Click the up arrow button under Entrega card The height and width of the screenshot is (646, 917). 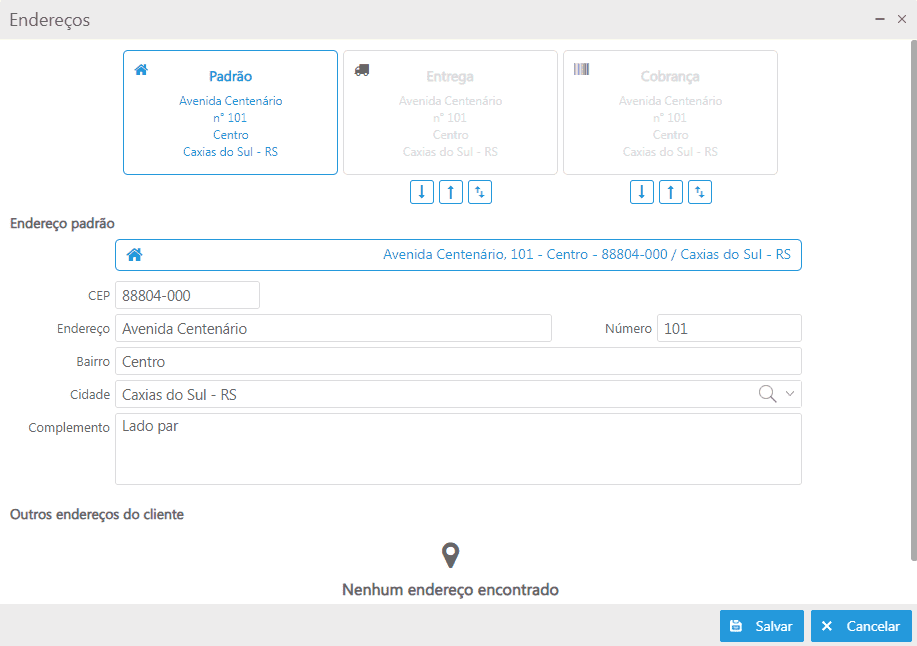(451, 192)
